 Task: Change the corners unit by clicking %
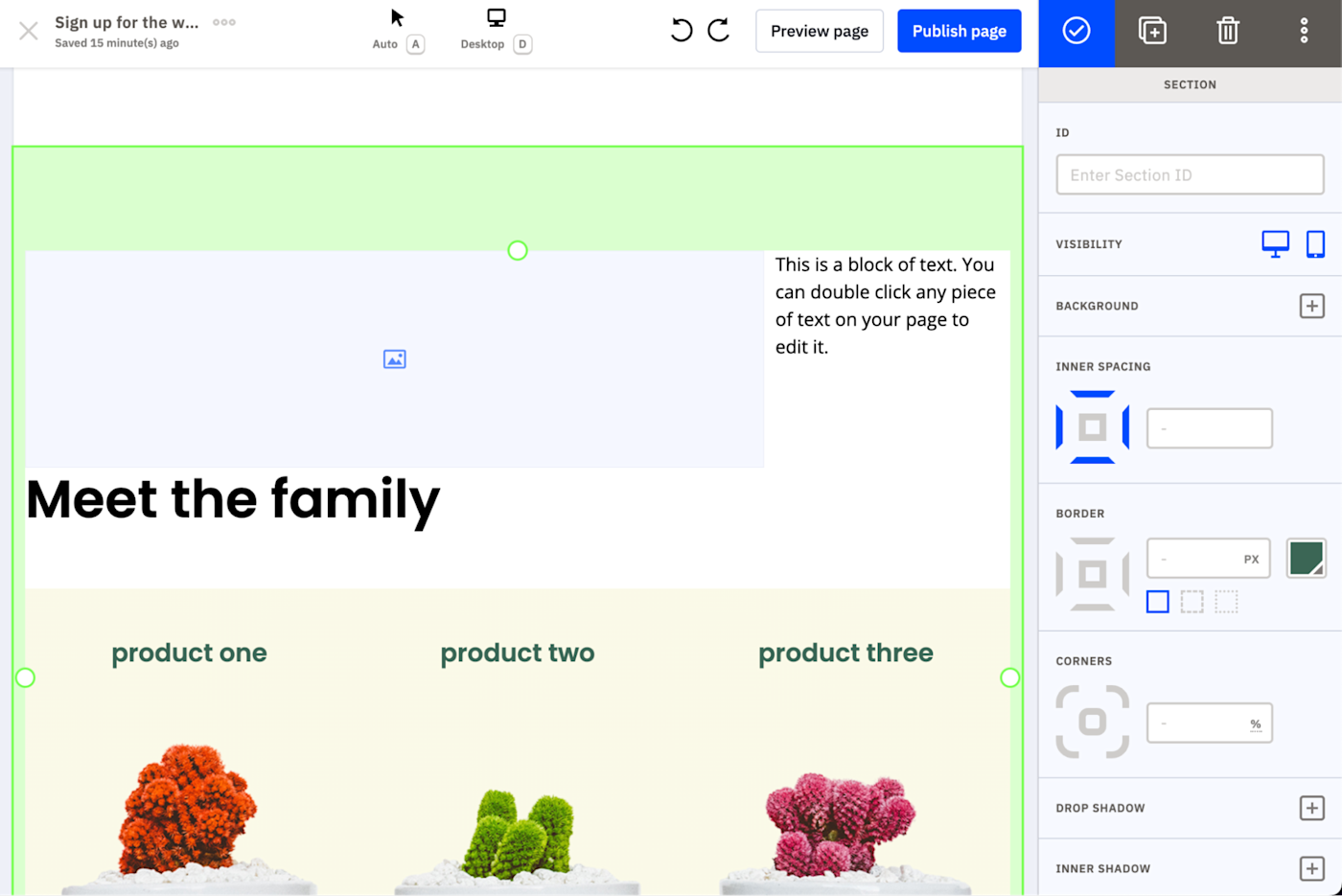(1256, 724)
